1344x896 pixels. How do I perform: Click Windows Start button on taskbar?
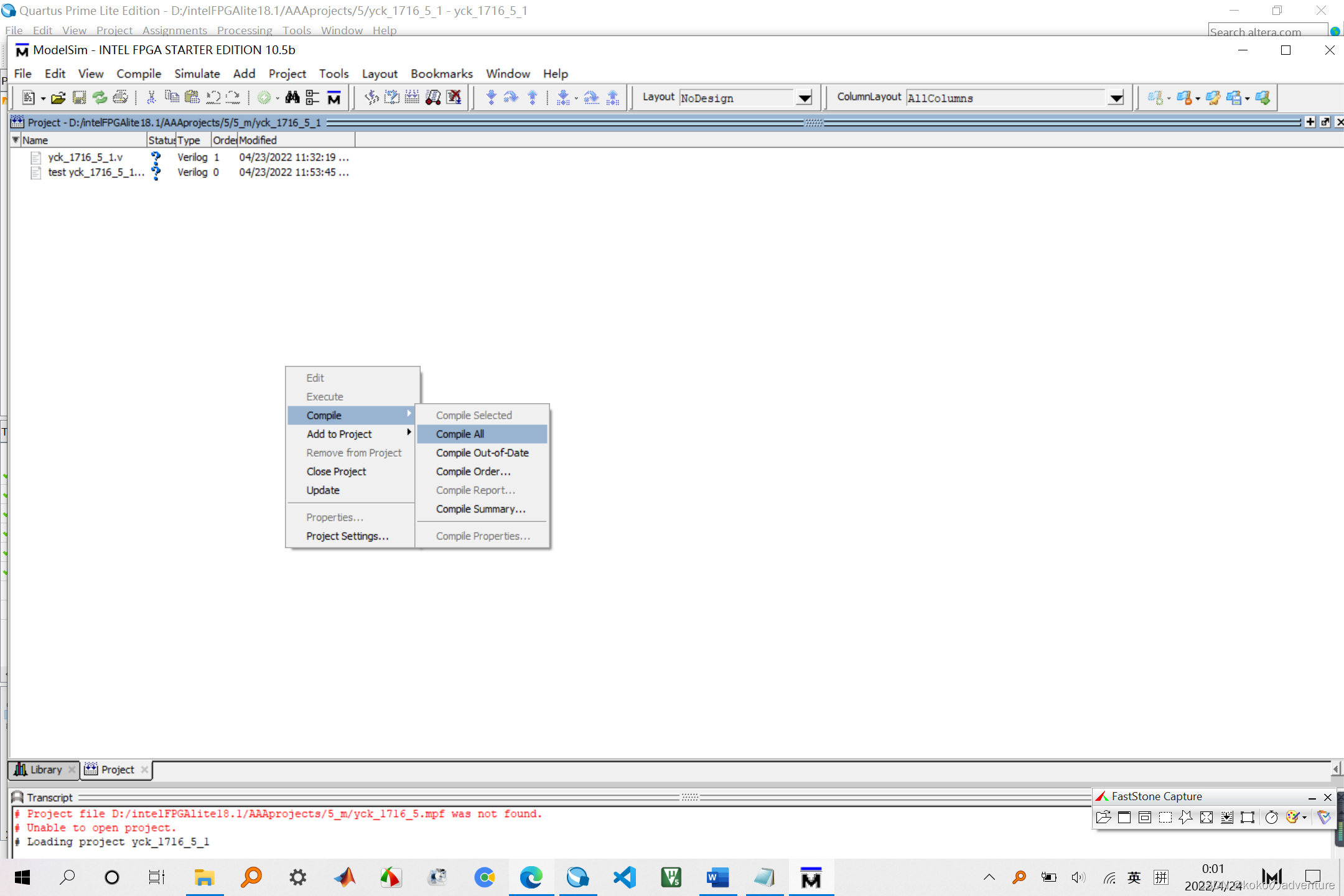click(22, 877)
